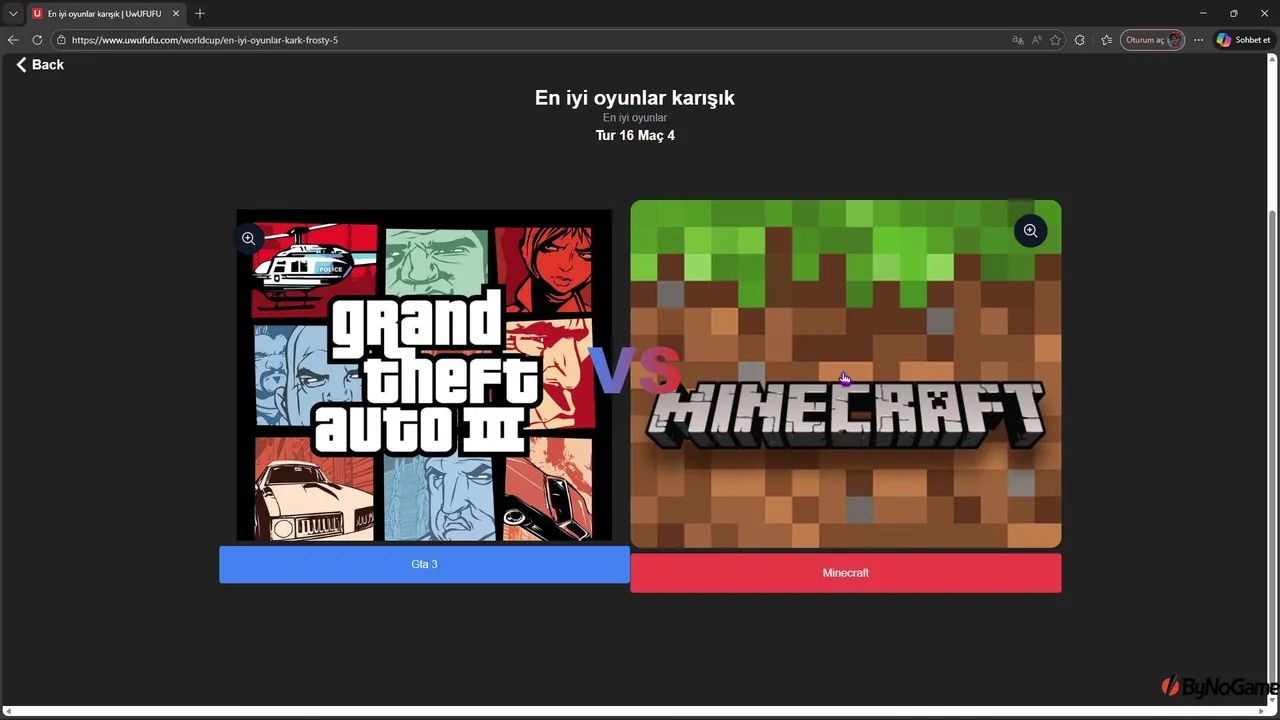The image size is (1280, 720).
Task: Switch to the En iyi oyunlar karışık tab
Action: pyautogui.click(x=105, y=14)
